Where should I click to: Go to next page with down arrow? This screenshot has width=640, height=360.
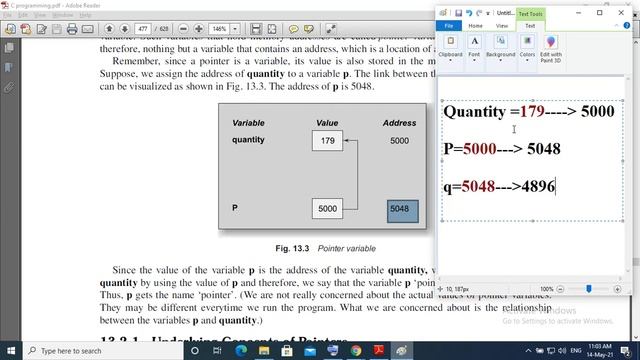[124, 29]
